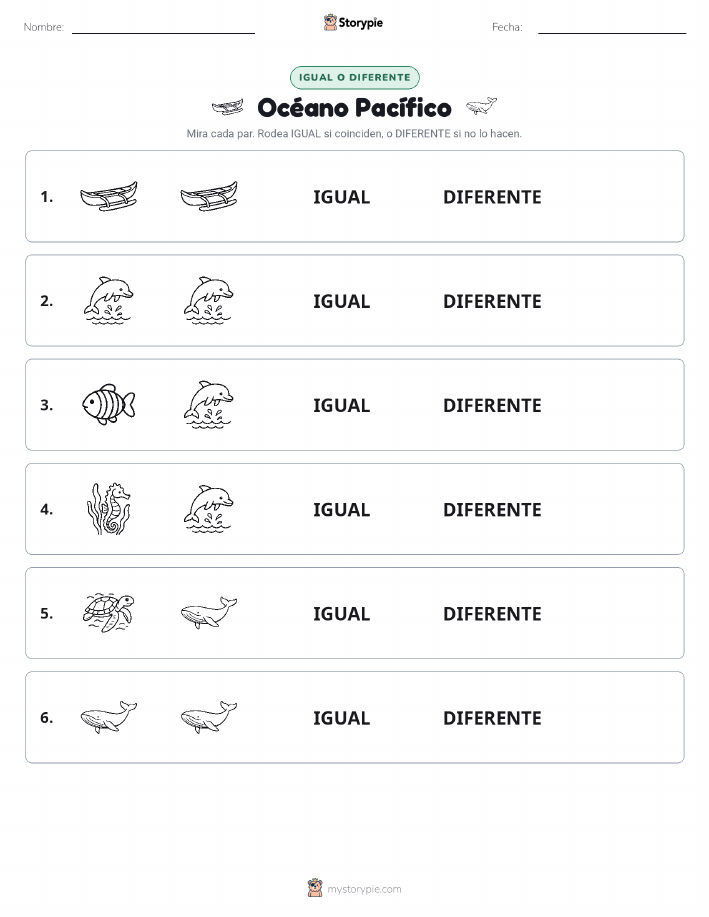
Task: Click the first canoe picture in row 1
Action: click(x=109, y=196)
